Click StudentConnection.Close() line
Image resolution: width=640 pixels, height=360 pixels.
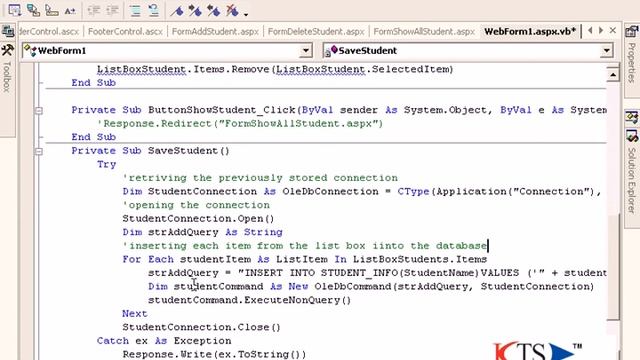[202, 327]
